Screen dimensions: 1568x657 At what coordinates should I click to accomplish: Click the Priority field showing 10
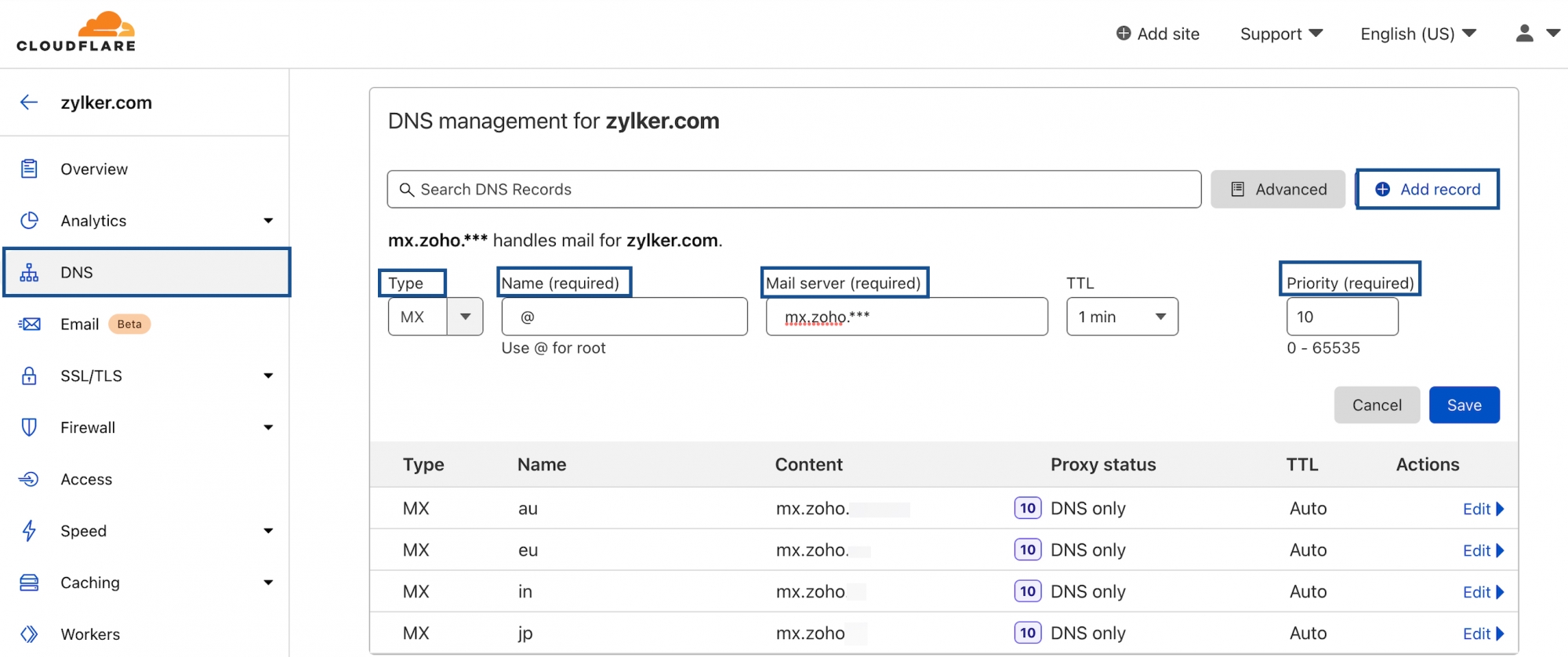click(1342, 317)
